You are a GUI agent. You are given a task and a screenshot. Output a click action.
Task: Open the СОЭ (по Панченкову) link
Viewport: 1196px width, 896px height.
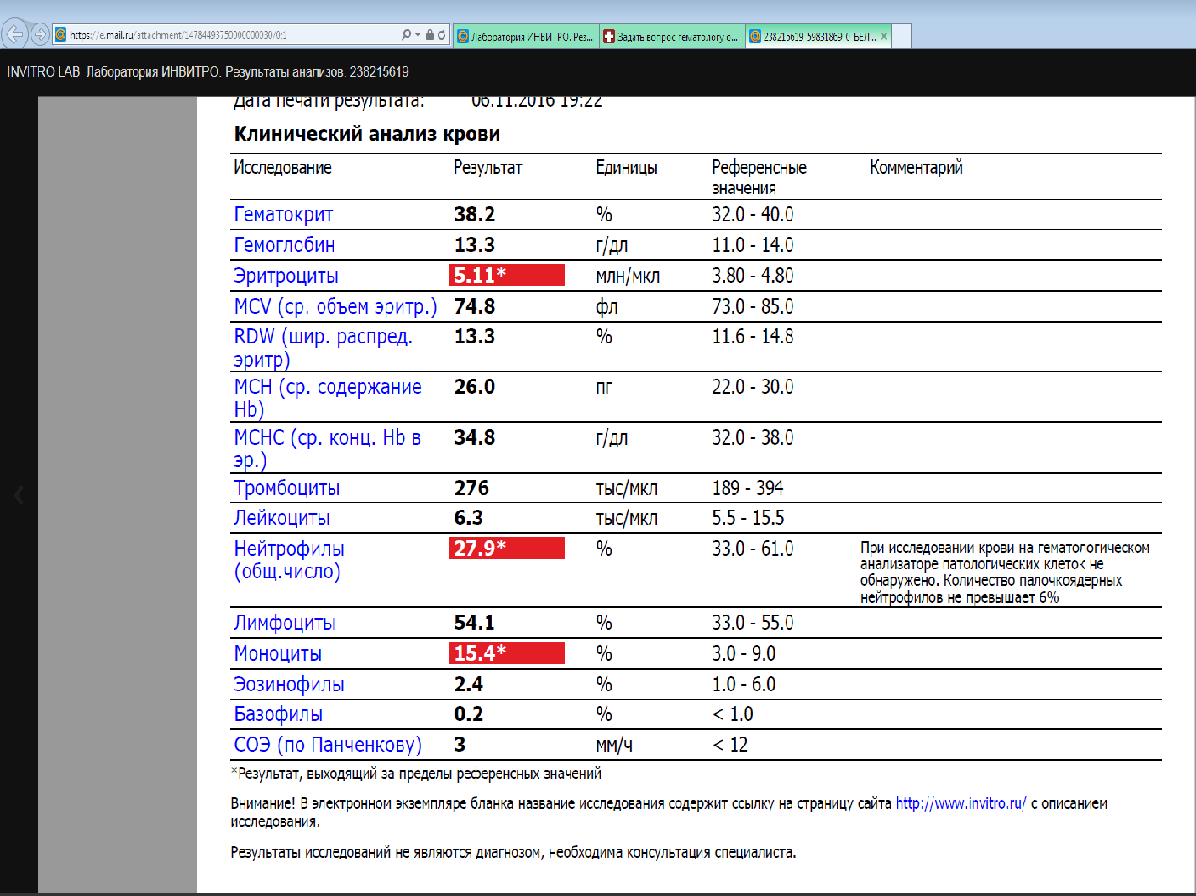tap(327, 745)
